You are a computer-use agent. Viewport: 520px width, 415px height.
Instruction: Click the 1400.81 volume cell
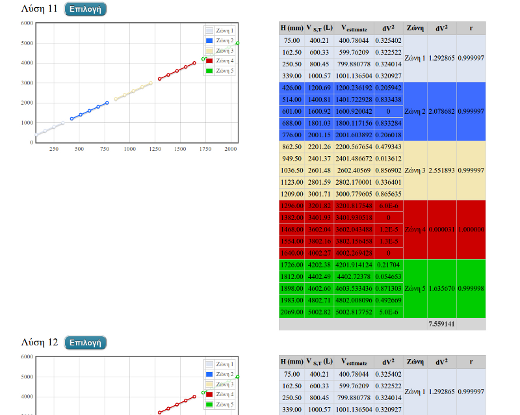click(319, 100)
